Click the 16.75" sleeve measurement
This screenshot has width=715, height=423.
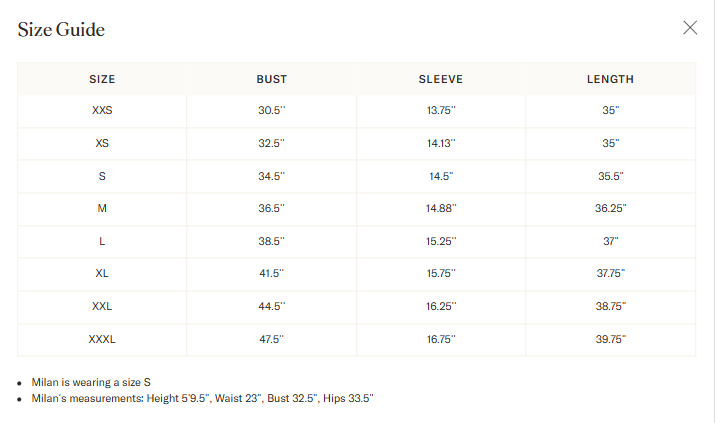coord(441,339)
